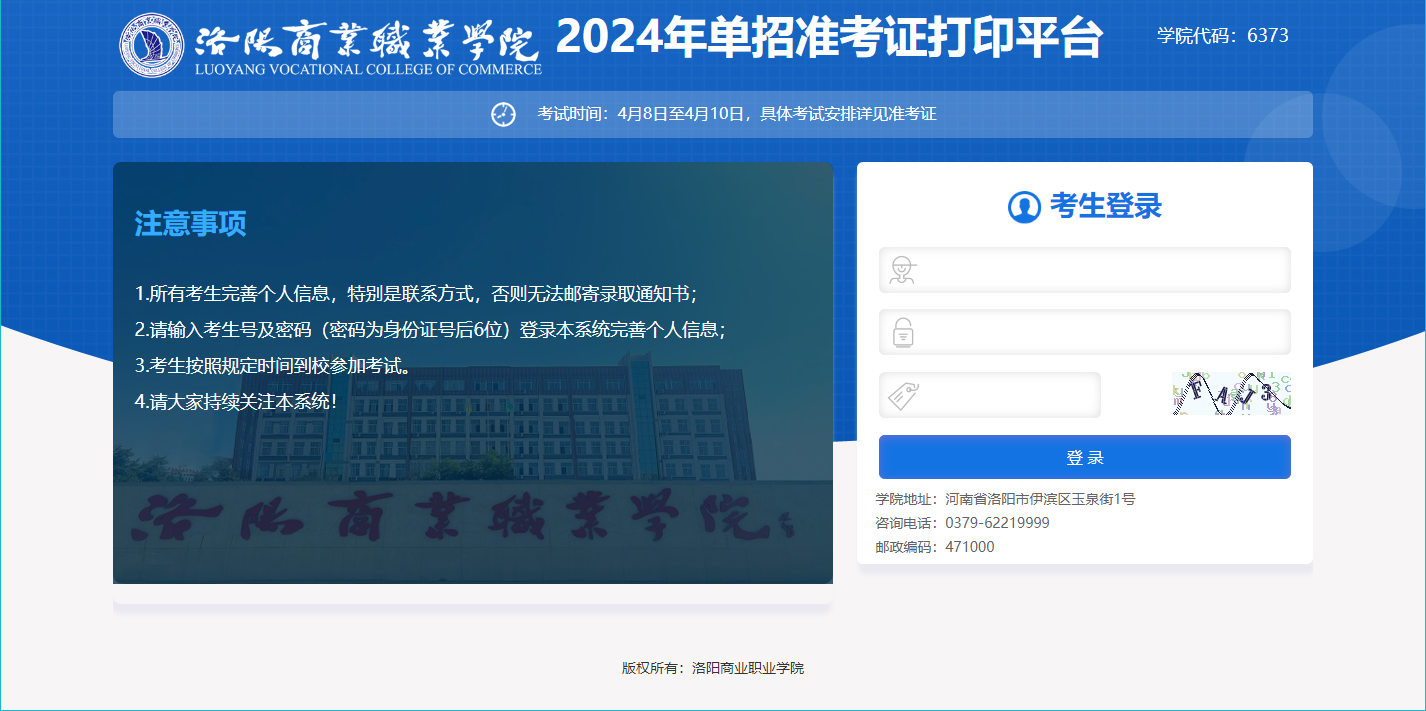Click the blue user avatar icon beside 考生登录

1024,207
